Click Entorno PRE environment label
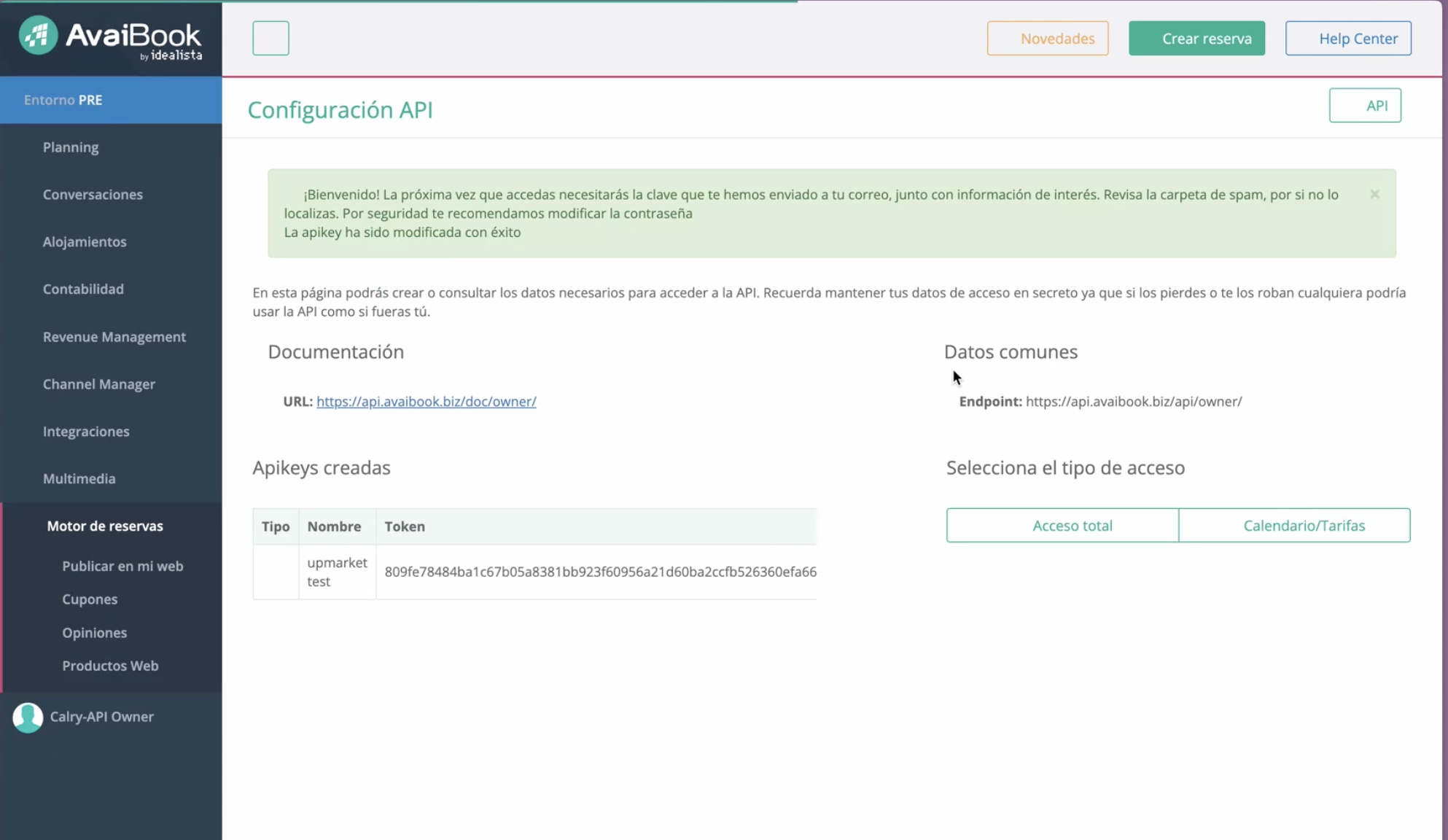Image resolution: width=1448 pixels, height=840 pixels. point(63,100)
